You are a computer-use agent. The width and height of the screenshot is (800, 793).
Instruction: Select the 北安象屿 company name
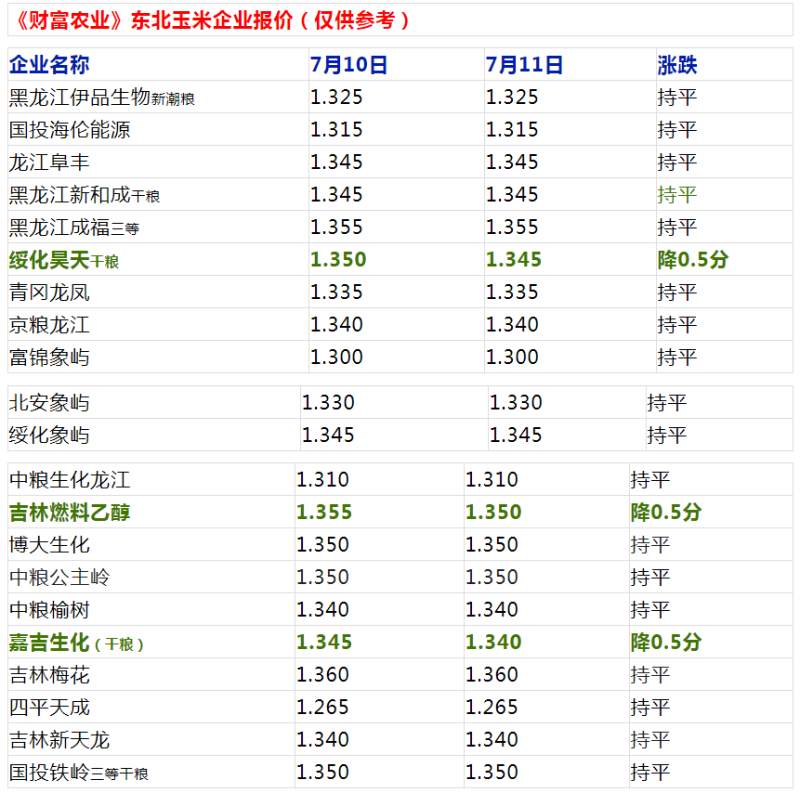point(49,403)
